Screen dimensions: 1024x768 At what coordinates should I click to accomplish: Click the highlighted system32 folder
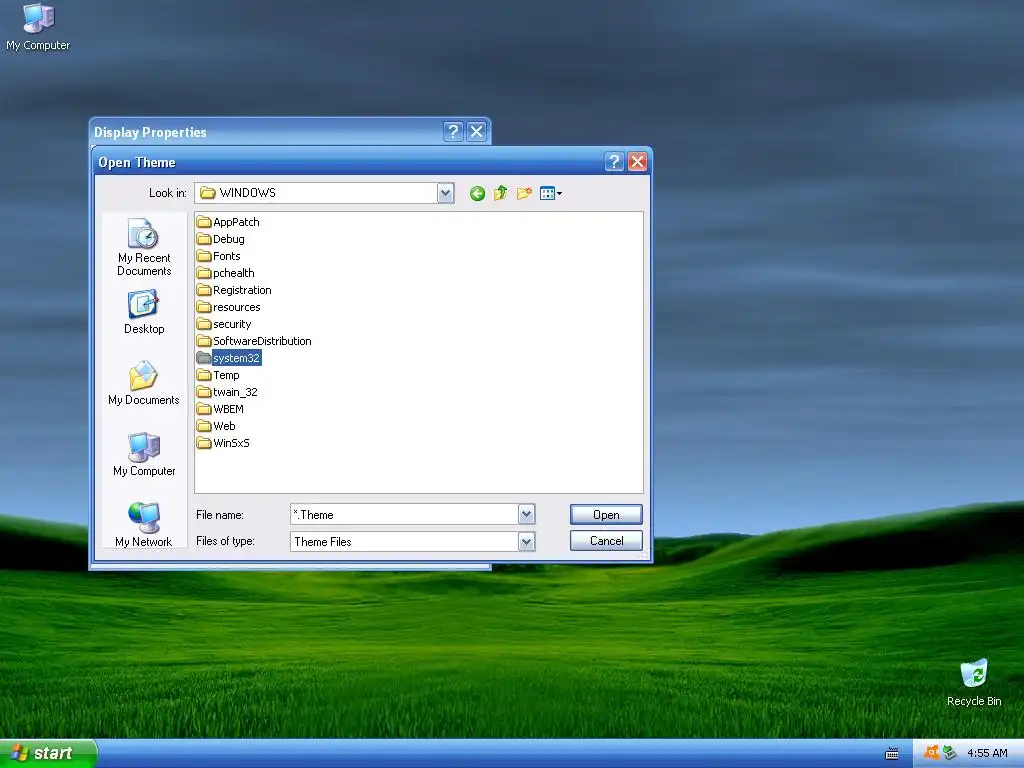229,358
